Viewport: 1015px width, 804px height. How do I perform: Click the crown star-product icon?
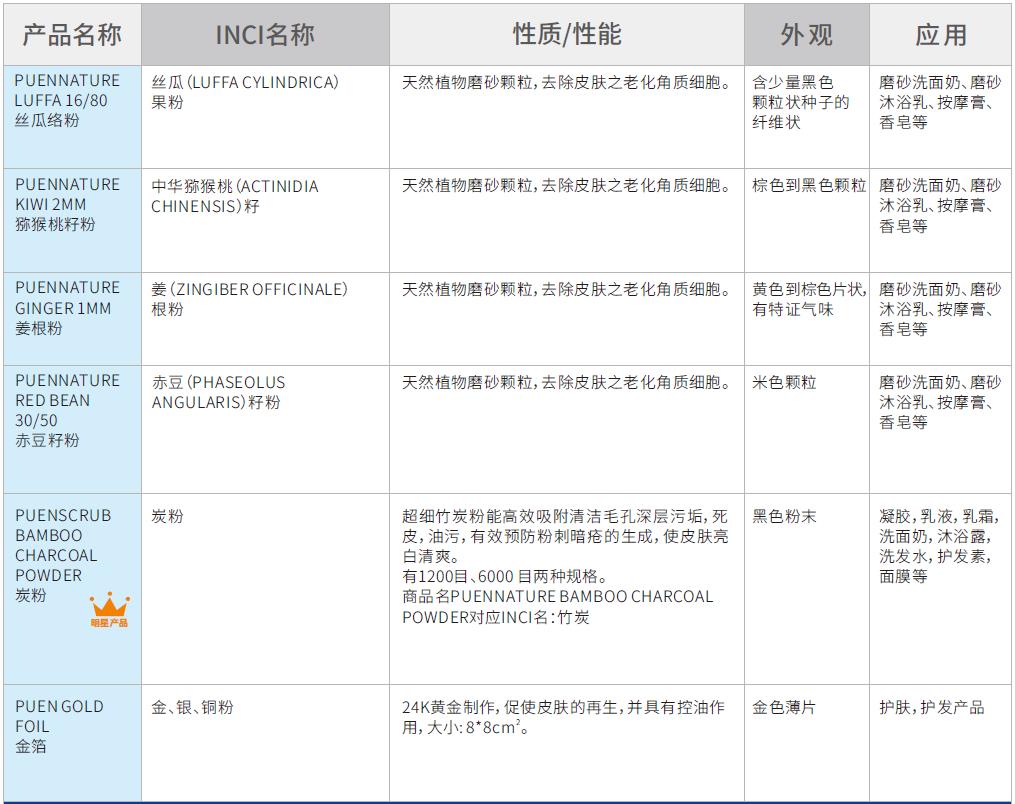[x=109, y=609]
